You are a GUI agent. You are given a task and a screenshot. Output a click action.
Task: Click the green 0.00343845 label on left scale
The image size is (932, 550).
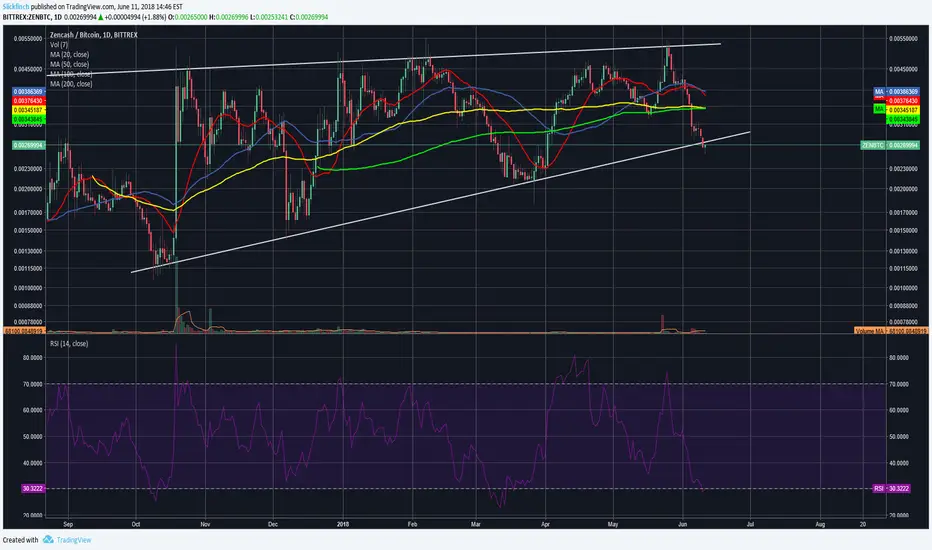[29, 120]
